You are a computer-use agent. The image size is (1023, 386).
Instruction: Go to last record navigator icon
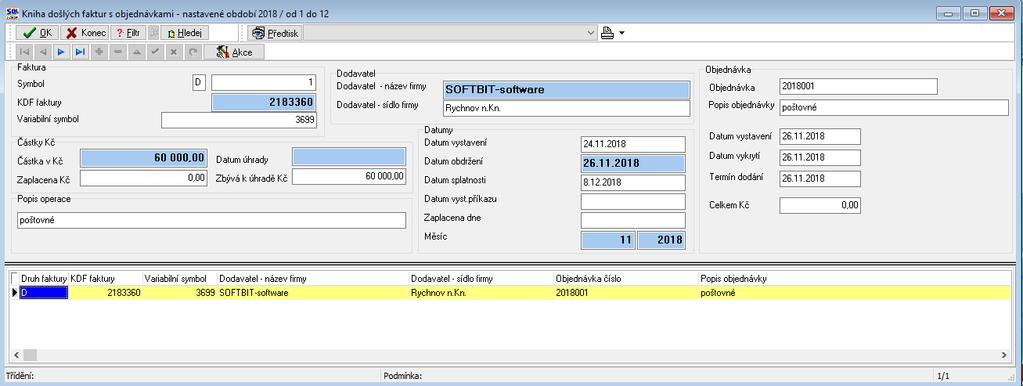(x=80, y=52)
